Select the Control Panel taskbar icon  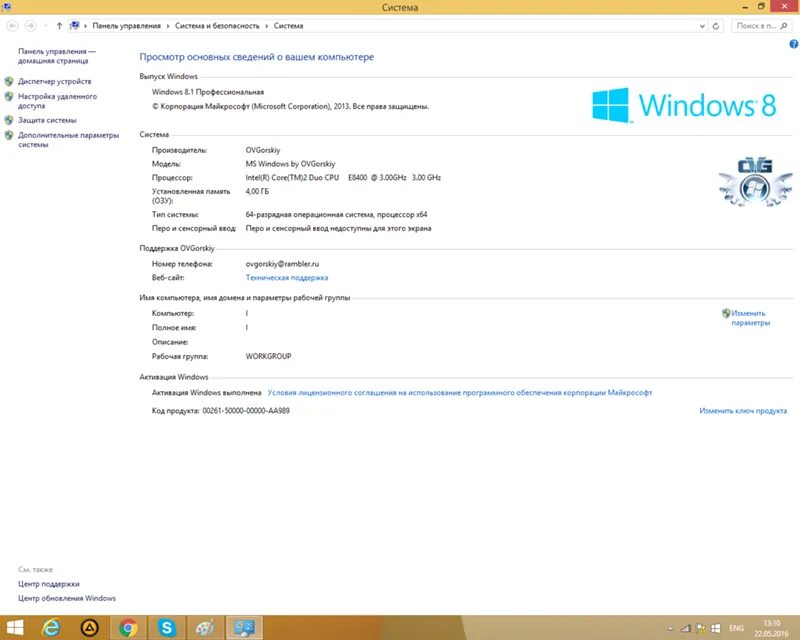244,627
